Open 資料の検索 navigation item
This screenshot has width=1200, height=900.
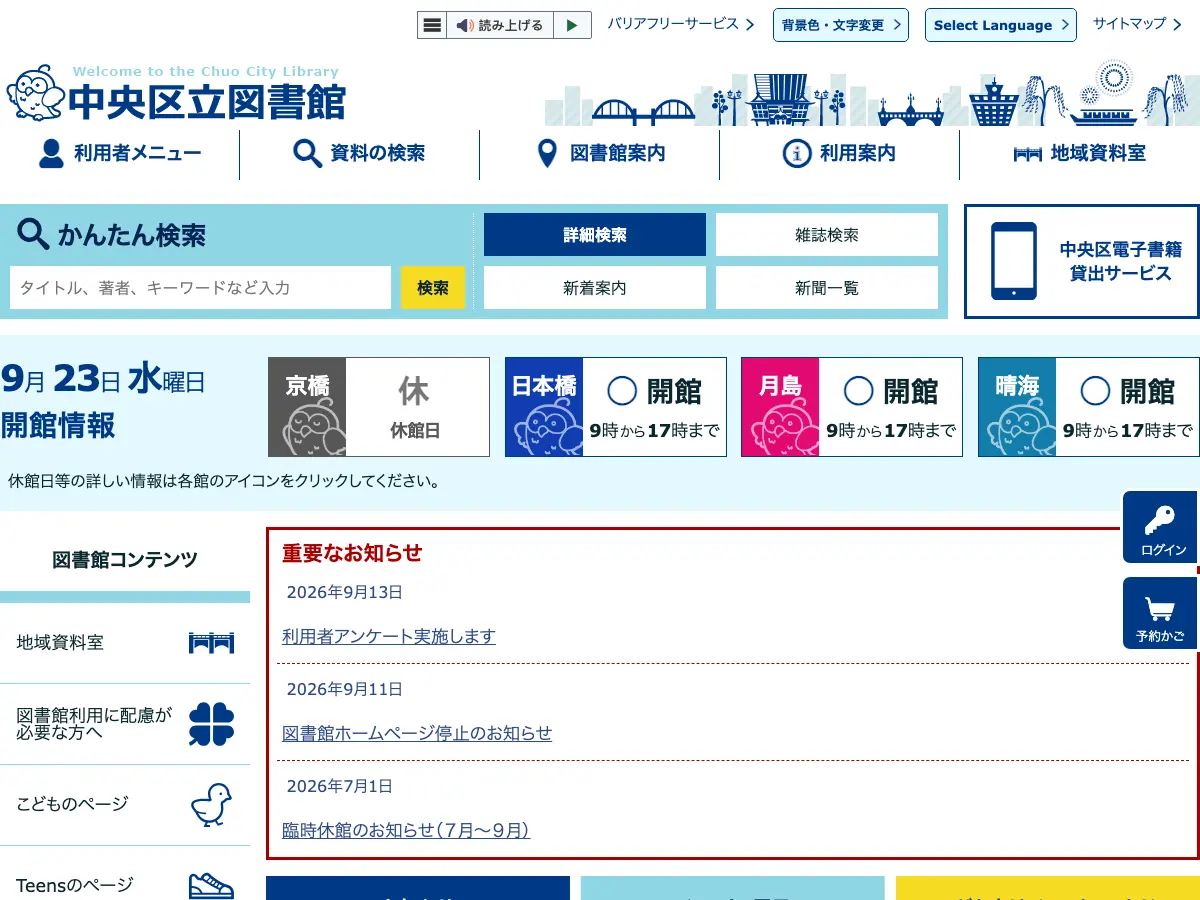[x=359, y=154]
